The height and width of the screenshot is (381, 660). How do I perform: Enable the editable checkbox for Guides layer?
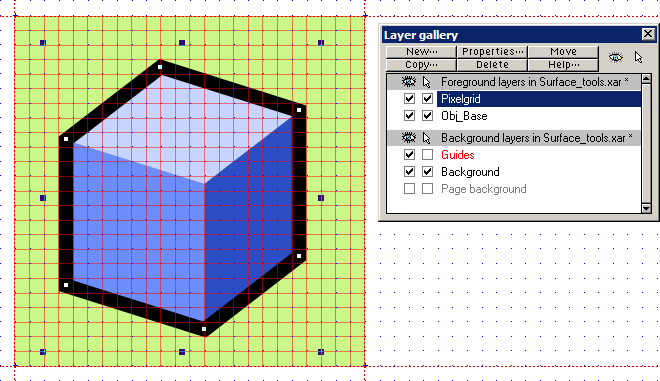coord(427,155)
